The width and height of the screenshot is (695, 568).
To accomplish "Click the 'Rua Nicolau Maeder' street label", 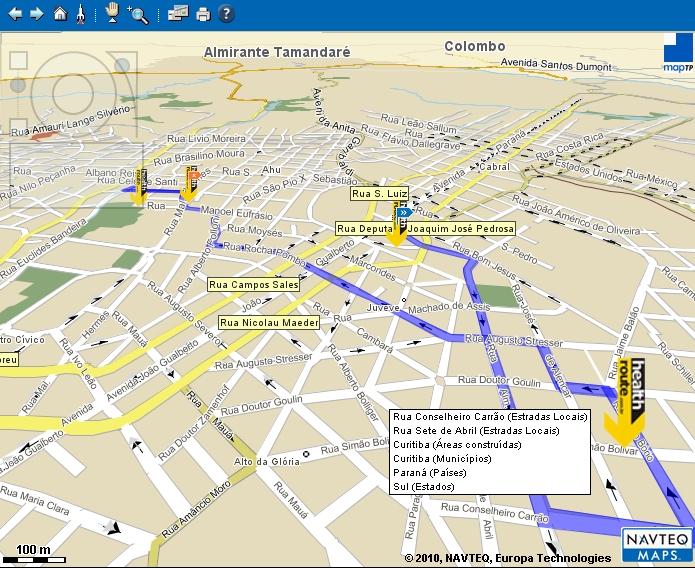I will [269, 323].
